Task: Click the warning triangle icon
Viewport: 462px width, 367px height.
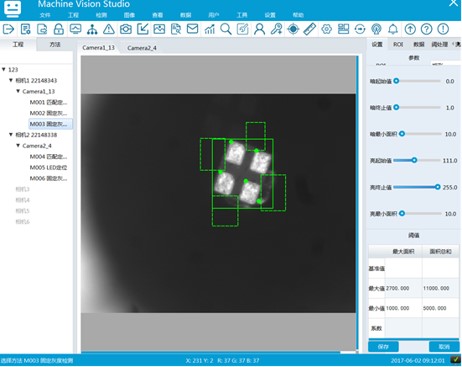Action: [x=109, y=29]
